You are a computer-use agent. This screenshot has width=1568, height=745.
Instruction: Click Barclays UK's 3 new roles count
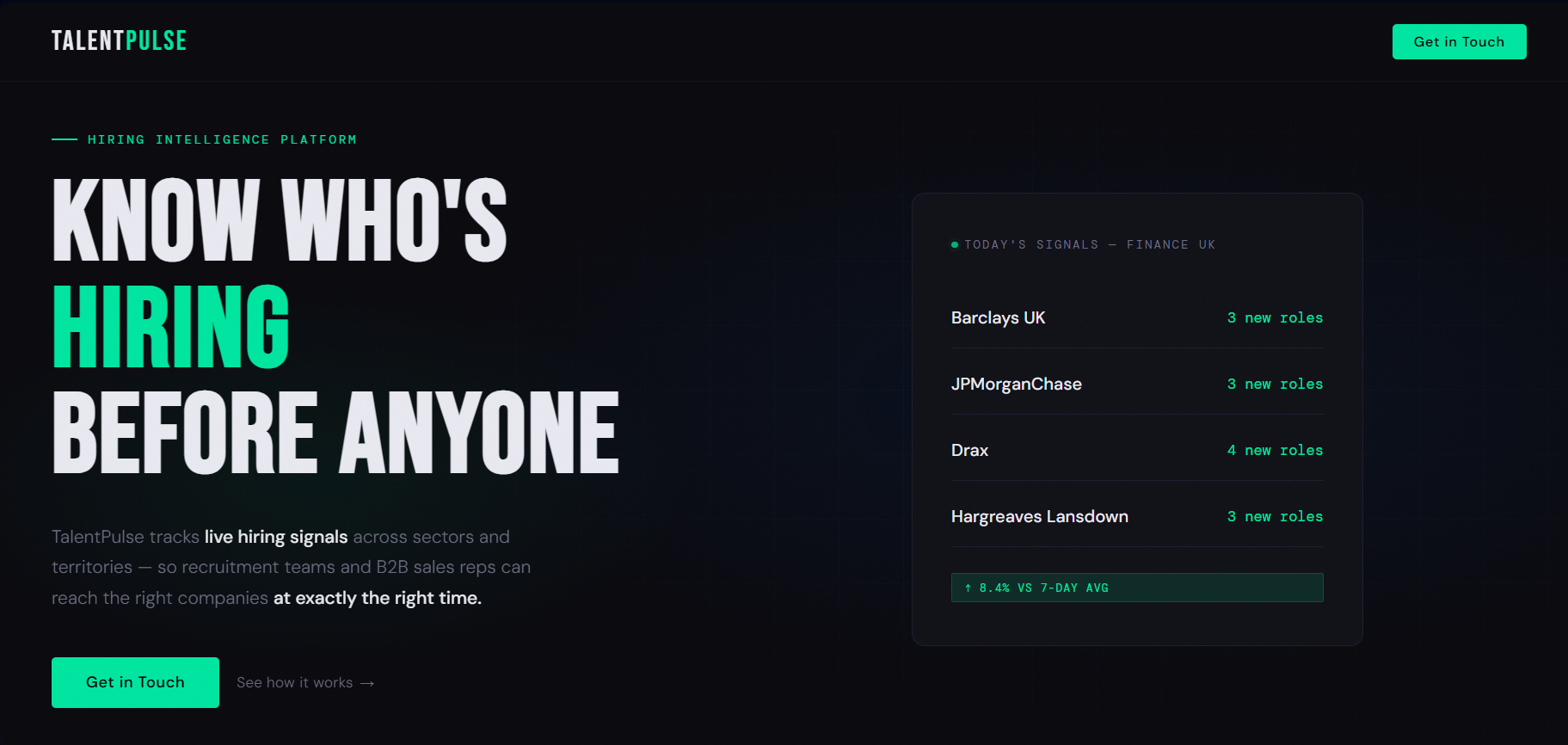pos(1275,317)
